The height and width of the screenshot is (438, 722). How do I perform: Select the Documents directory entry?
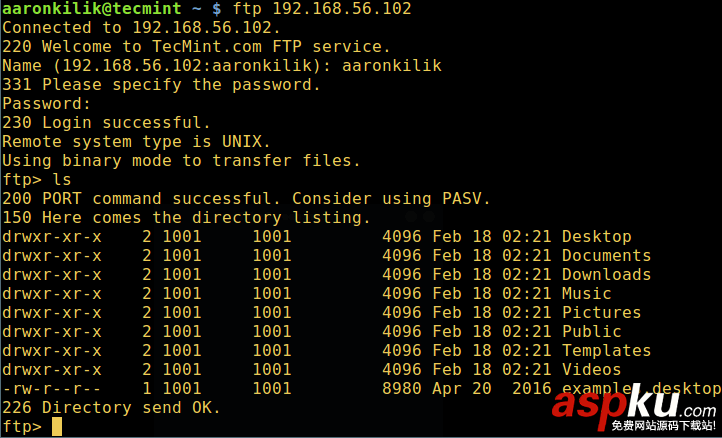click(606, 256)
